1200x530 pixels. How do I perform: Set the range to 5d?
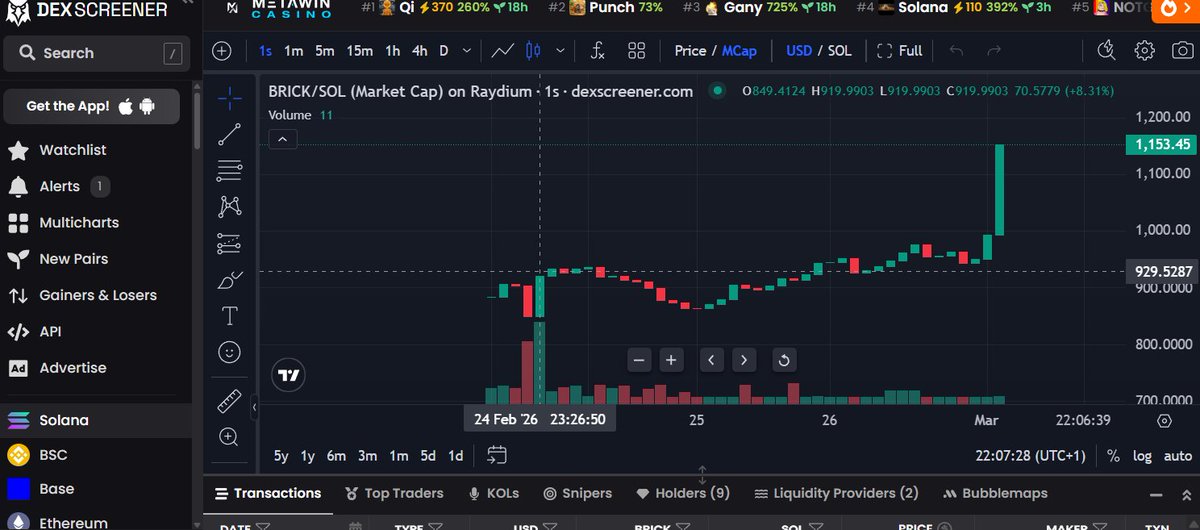(428, 456)
